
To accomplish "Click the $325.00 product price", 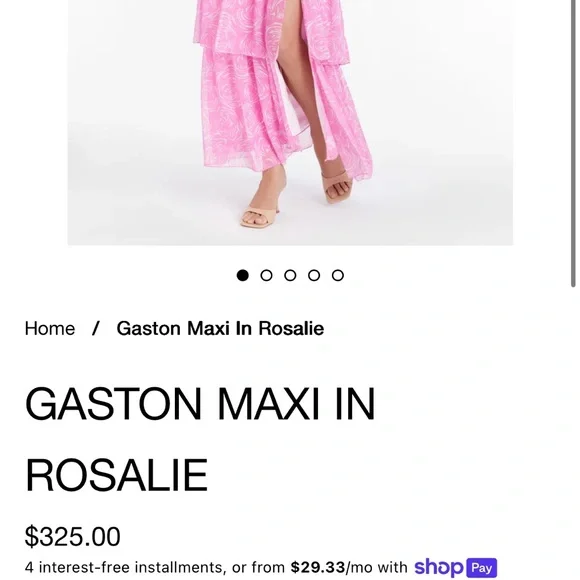I will coord(72,536).
